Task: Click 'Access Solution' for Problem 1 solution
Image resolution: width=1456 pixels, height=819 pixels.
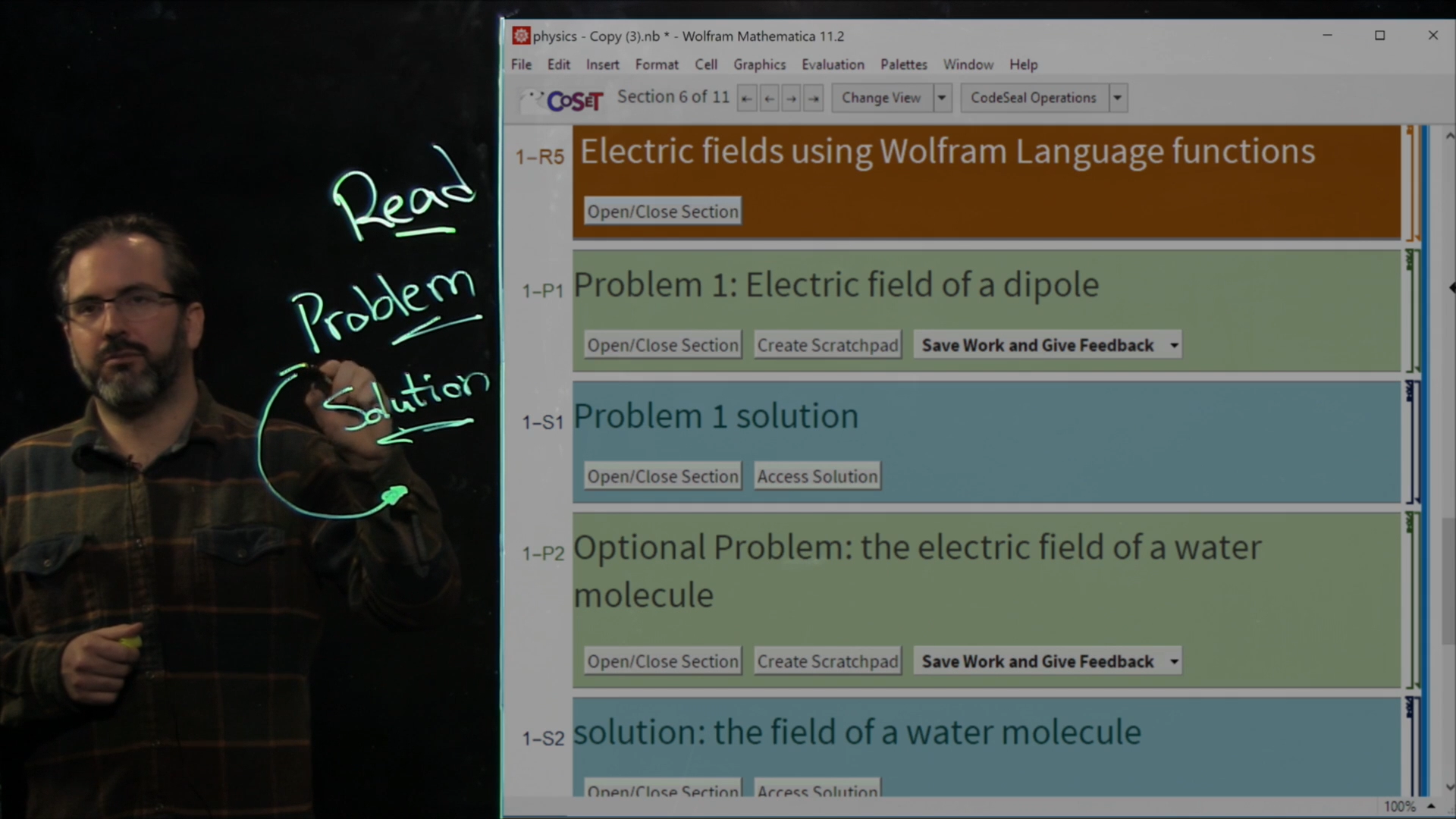Action: coord(817,476)
